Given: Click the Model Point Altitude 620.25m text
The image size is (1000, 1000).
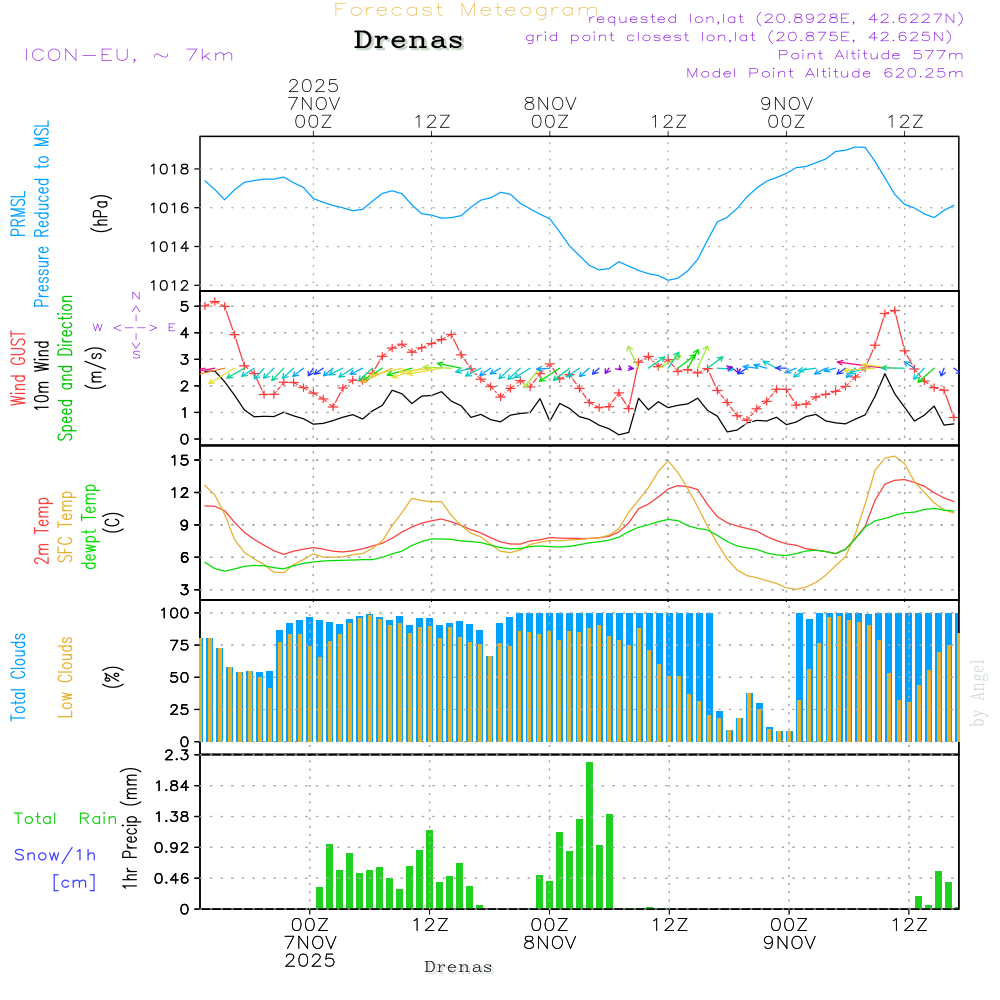Looking at the screenshot, I should click(x=824, y=73).
